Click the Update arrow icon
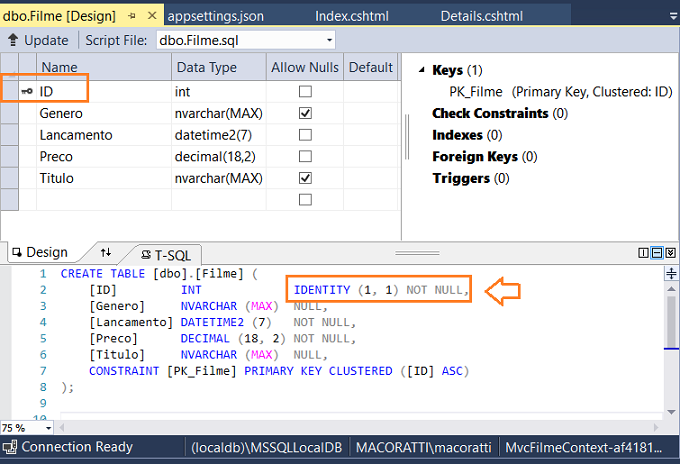Viewport: 680px width, 464px height. 13,40
